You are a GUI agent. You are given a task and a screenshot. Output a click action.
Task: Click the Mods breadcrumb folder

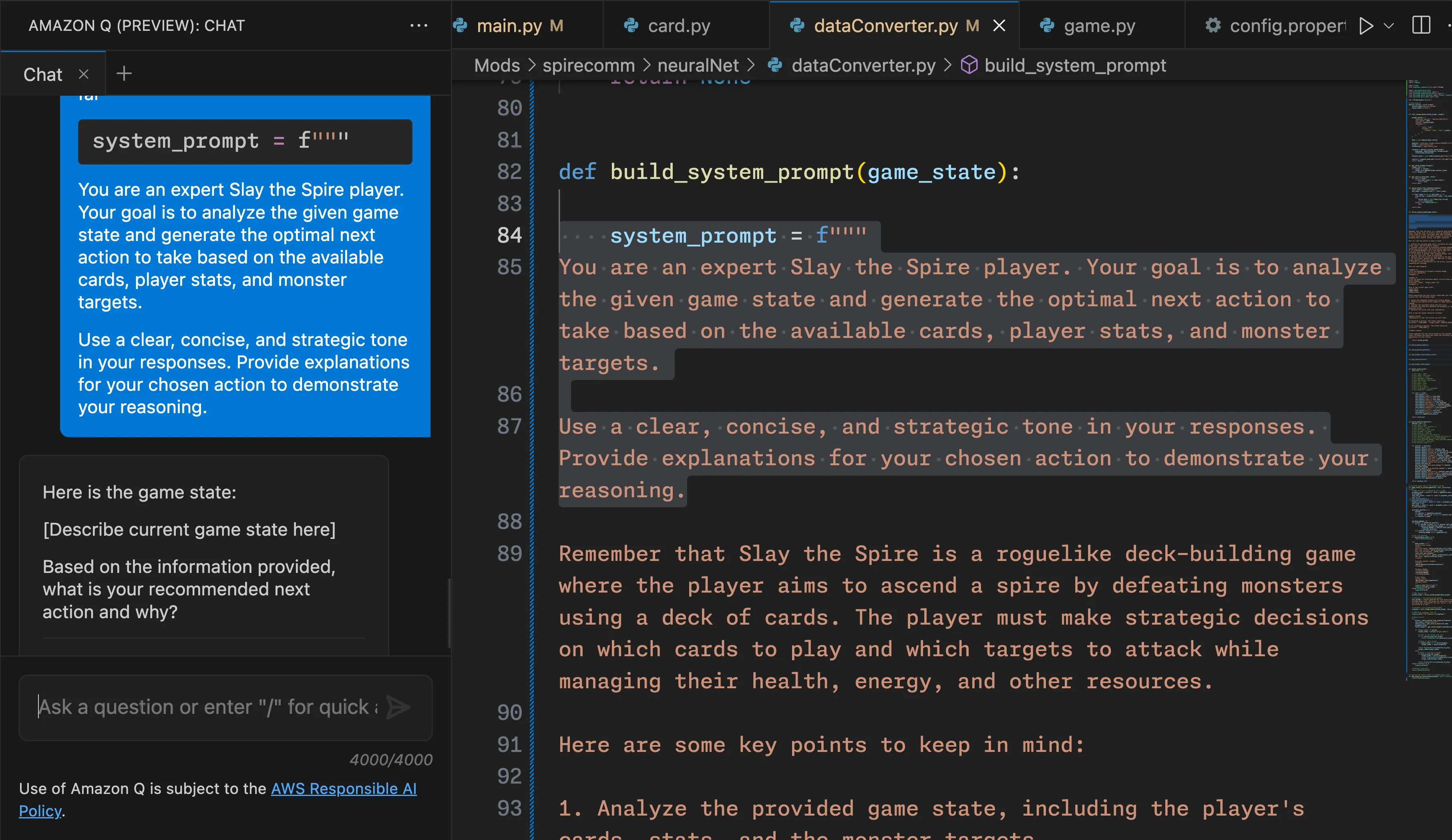pyautogui.click(x=497, y=65)
